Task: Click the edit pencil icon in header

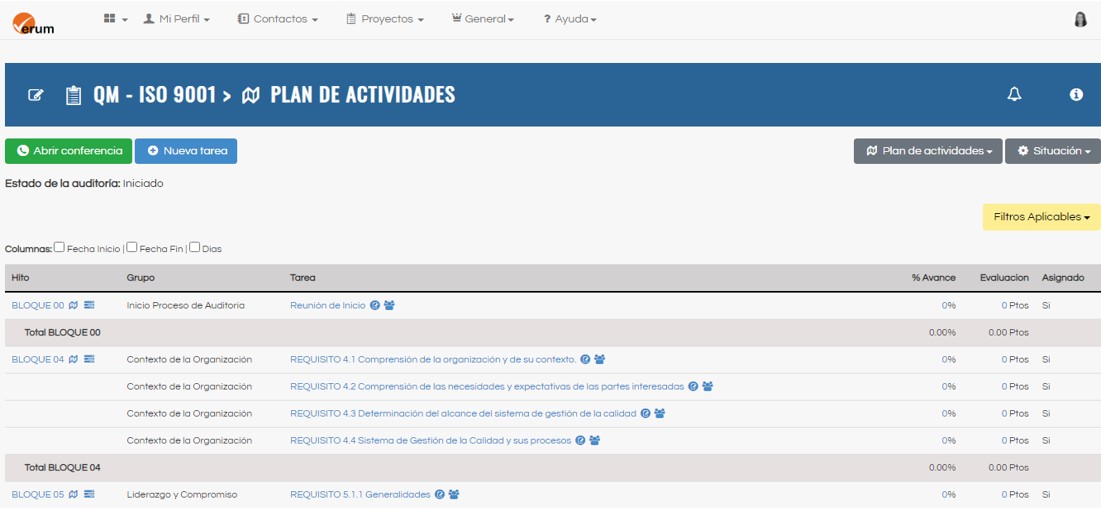Action: 36,95
